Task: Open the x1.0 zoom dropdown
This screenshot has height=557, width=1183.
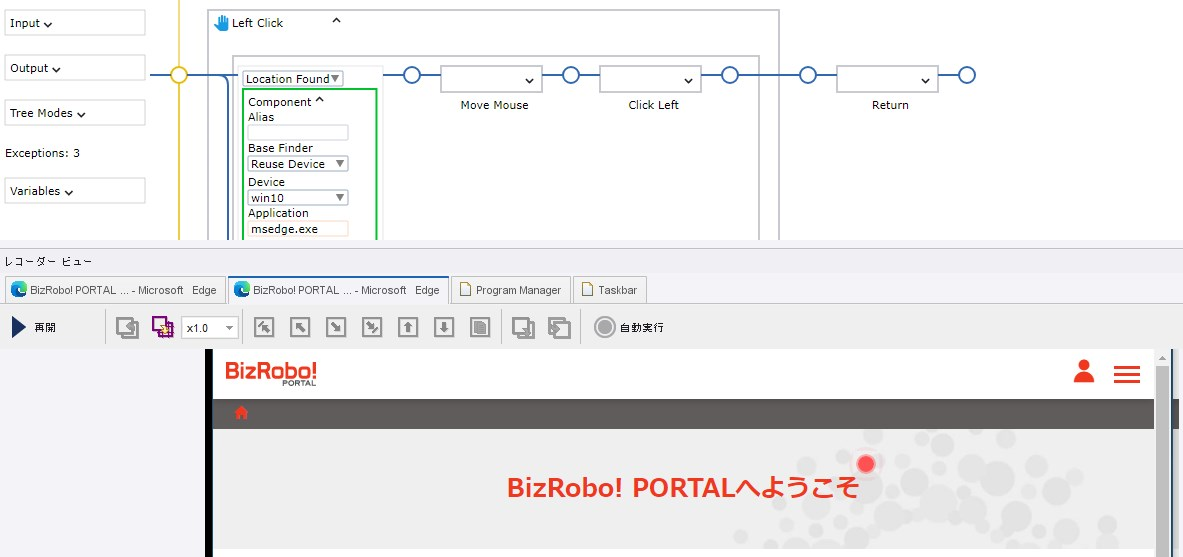Action: (210, 328)
